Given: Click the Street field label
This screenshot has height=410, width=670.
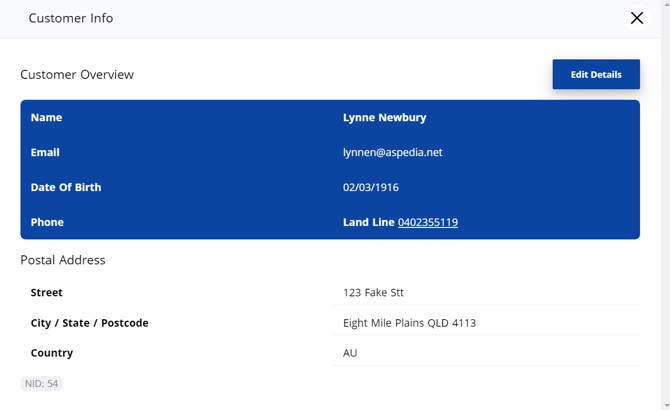Looking at the screenshot, I should [47, 293].
